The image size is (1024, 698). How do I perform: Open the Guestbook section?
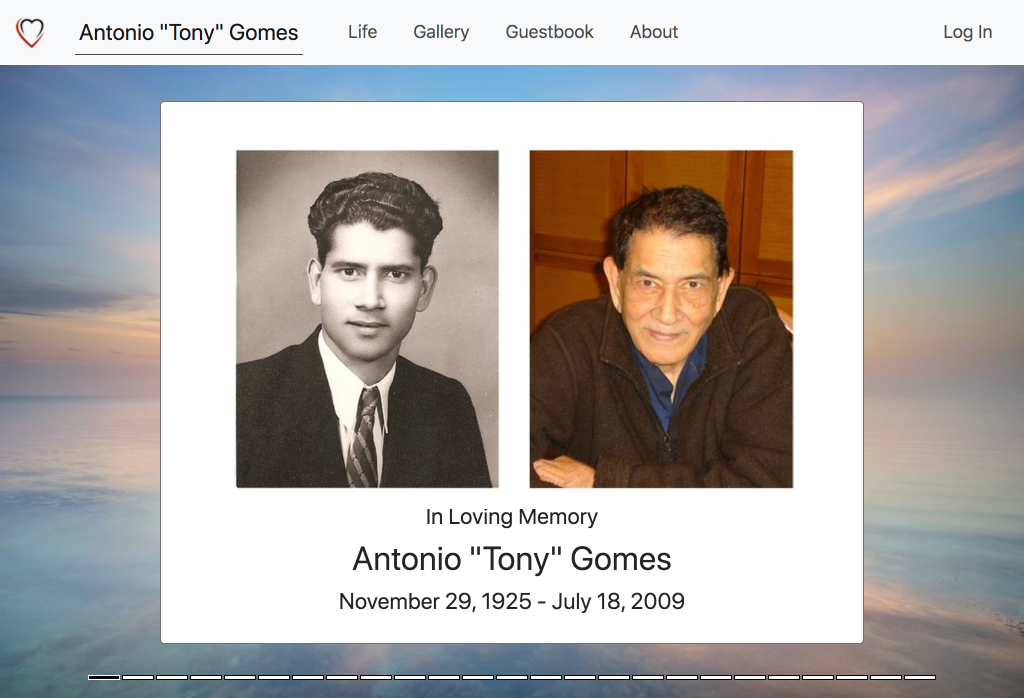click(549, 32)
